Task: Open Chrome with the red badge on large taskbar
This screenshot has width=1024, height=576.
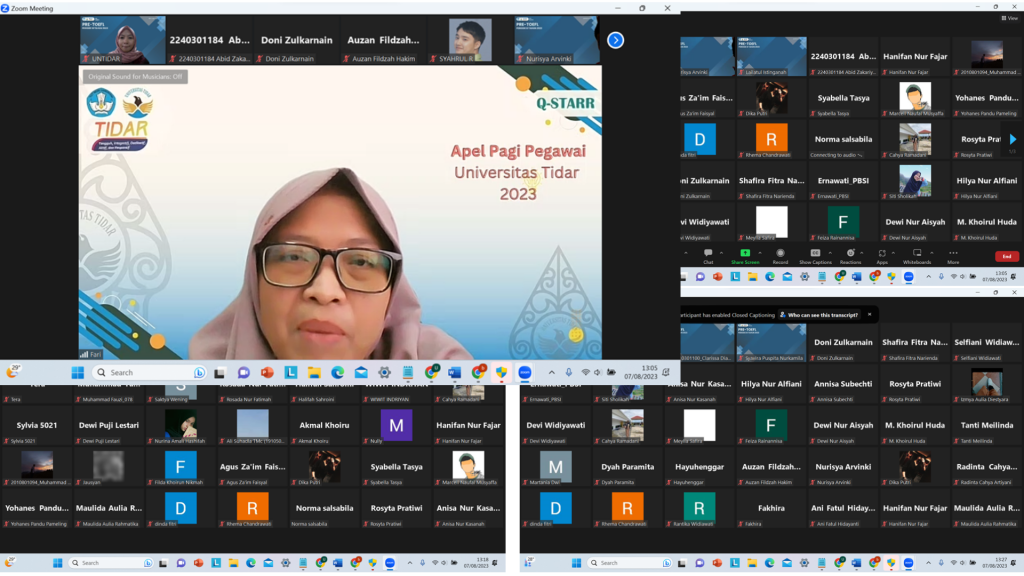Action: [x=479, y=372]
